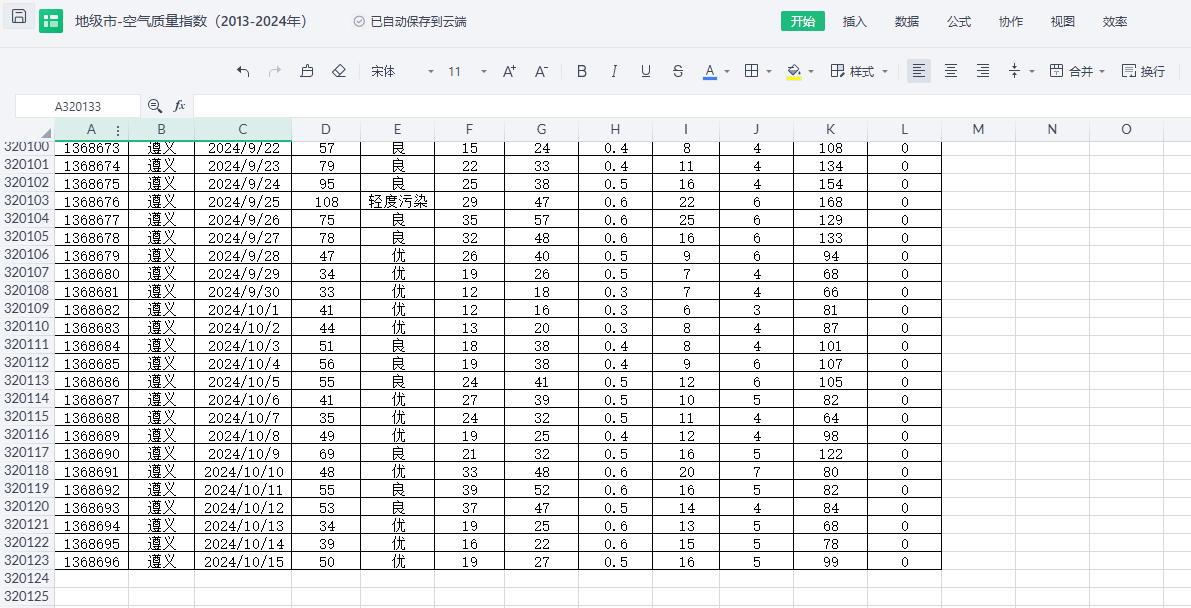Screen dimensions: 1191x608
Task: Switch to the 视图 tab
Action: point(1063,21)
